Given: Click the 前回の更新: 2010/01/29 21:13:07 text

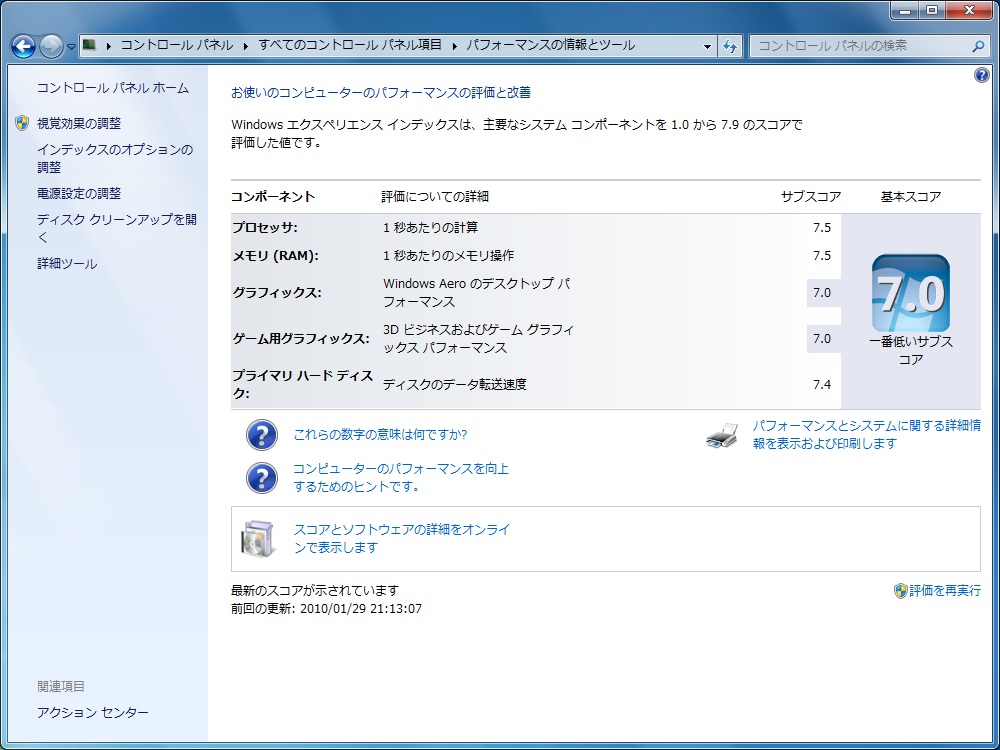Looking at the screenshot, I should tap(327, 608).
